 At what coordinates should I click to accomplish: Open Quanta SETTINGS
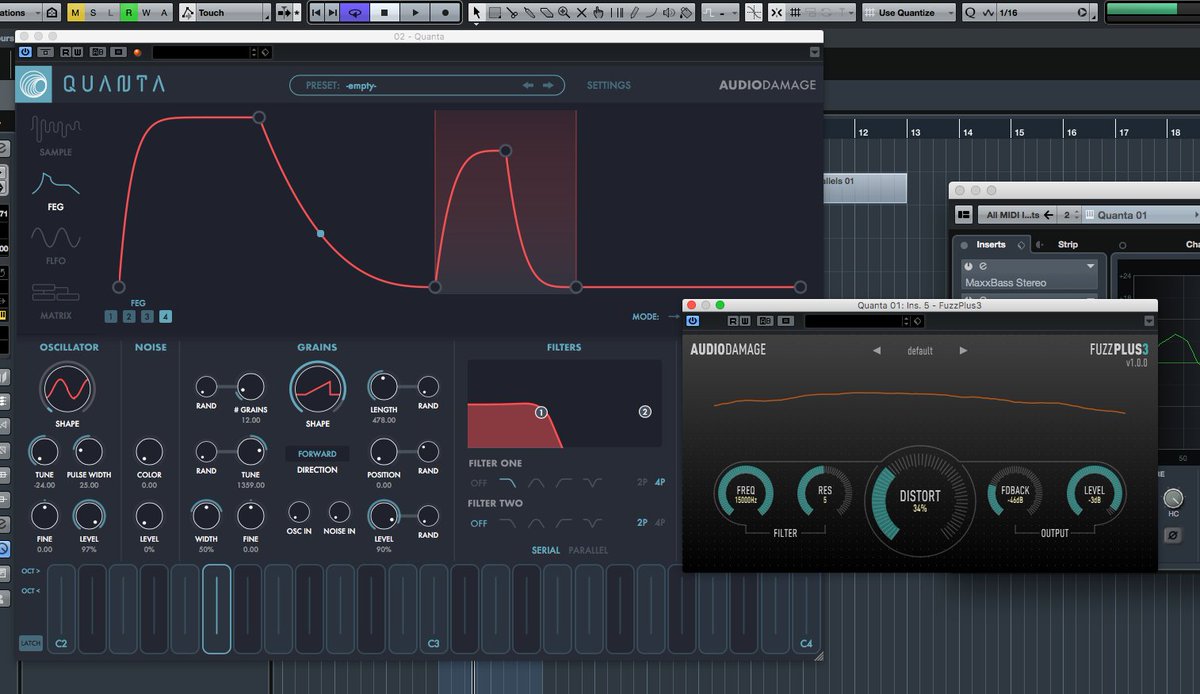(609, 86)
